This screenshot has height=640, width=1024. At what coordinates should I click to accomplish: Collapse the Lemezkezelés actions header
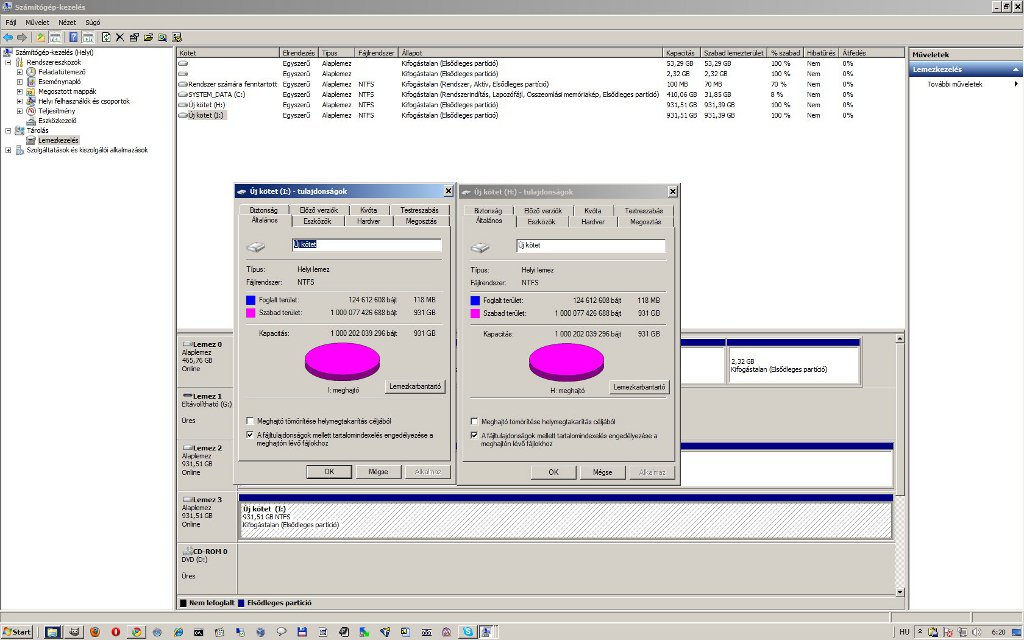click(1015, 69)
